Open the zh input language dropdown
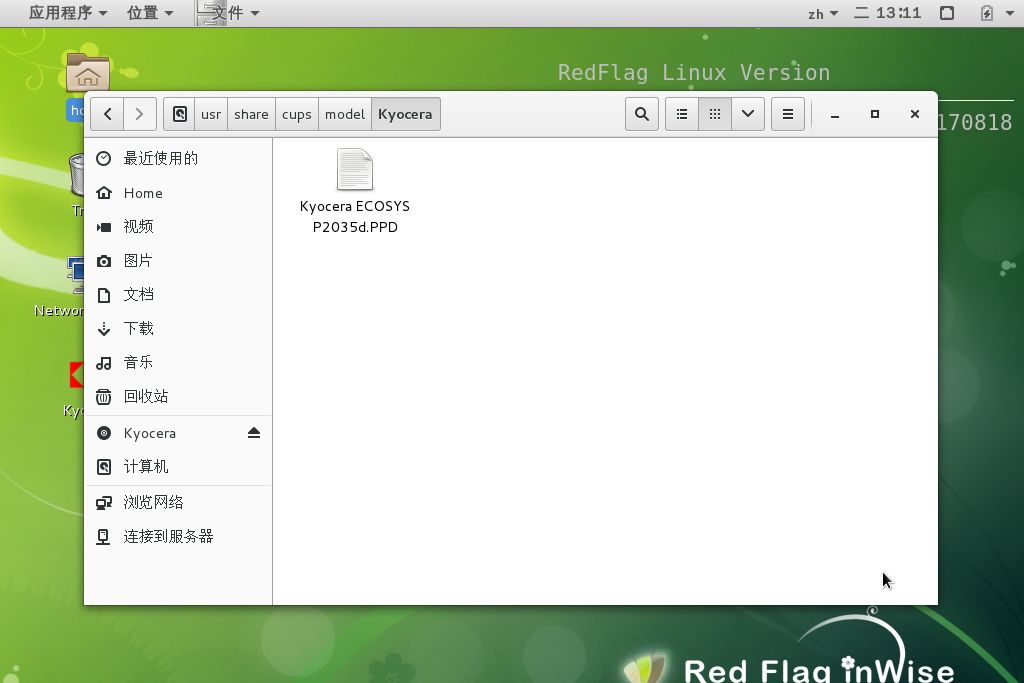1024x683 pixels. click(x=822, y=14)
